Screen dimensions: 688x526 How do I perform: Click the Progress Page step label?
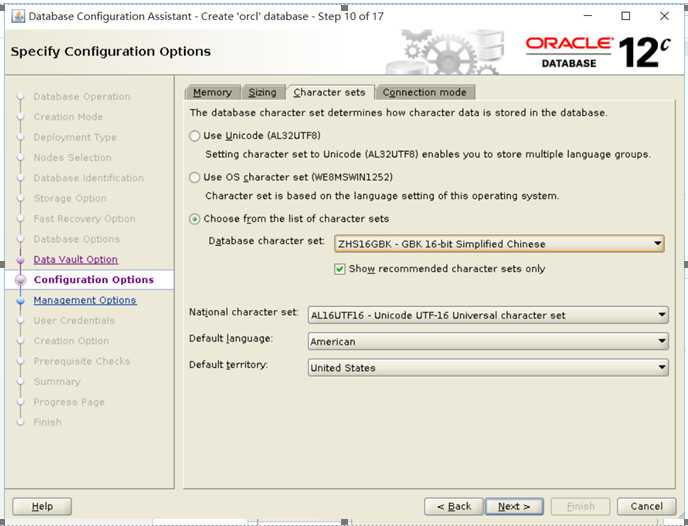click(x=69, y=402)
